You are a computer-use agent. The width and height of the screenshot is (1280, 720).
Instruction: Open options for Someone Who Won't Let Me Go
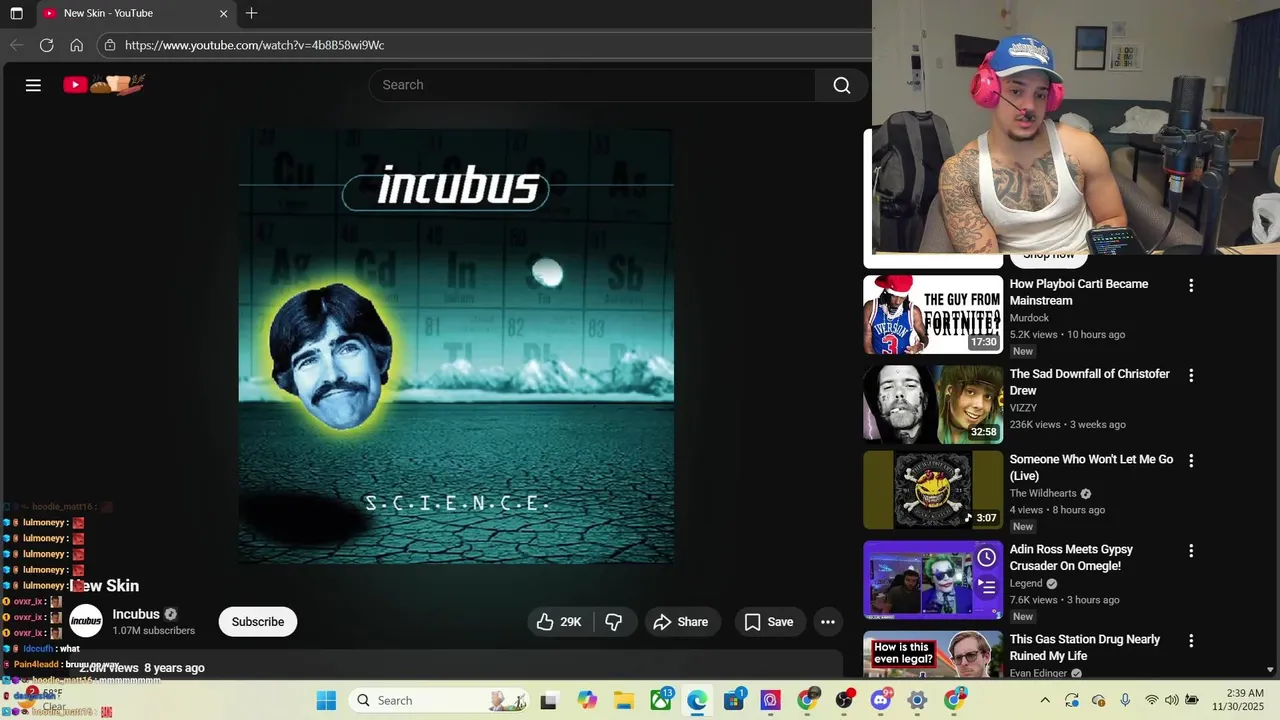(x=1191, y=461)
